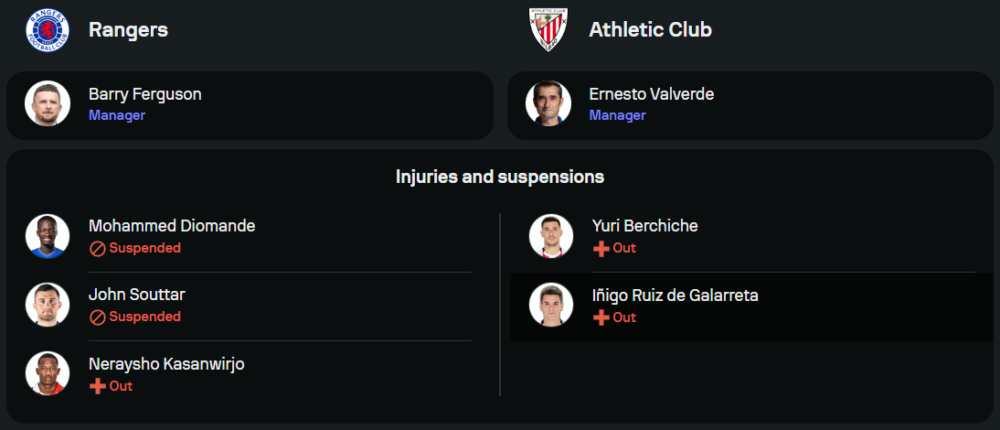Select John Souttar's player avatar
1000x430 pixels.
[x=47, y=305]
